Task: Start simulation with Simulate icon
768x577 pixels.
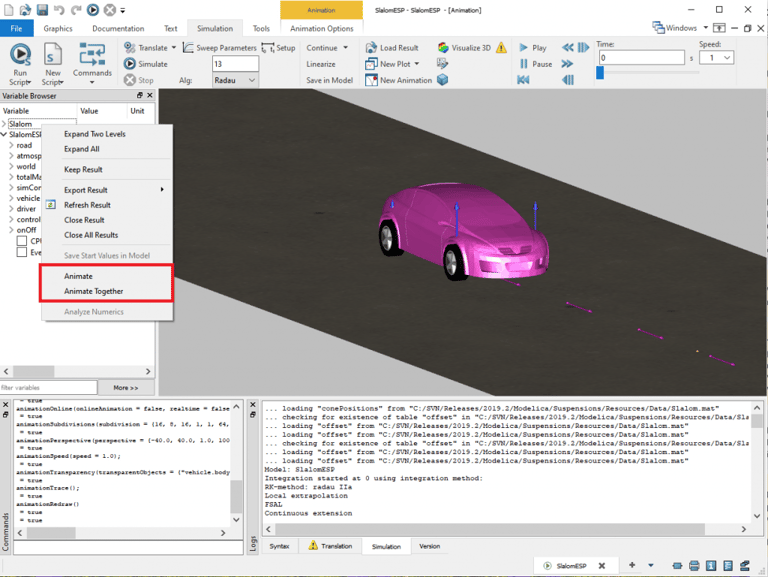Action: coord(129,64)
